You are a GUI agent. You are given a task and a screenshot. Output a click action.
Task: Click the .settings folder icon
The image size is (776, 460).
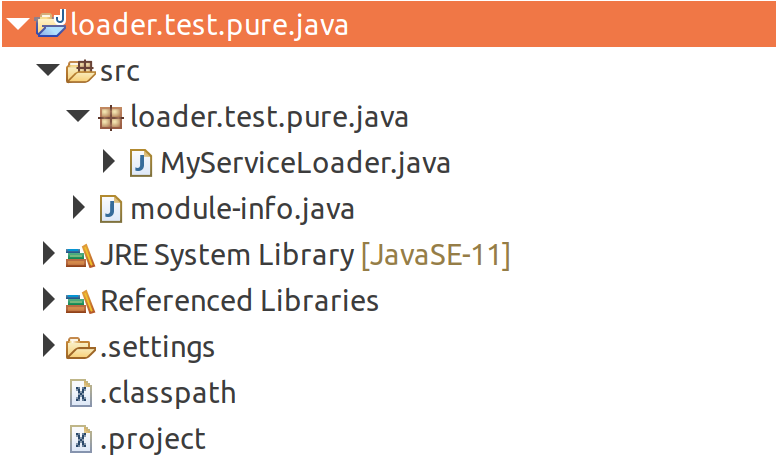[81, 348]
